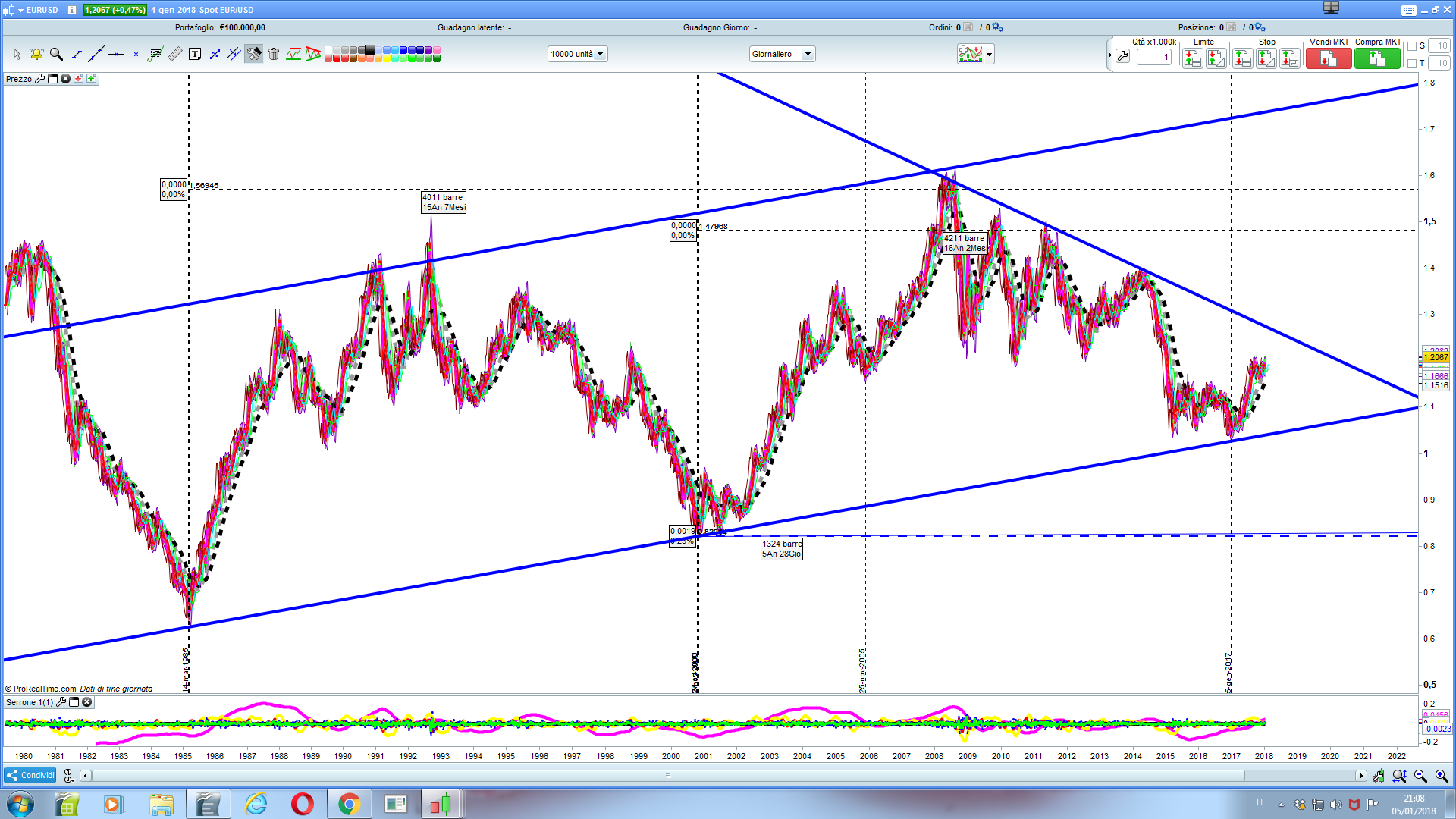
Task: Move Prezzo panel up with green arrow
Action: click(91, 78)
